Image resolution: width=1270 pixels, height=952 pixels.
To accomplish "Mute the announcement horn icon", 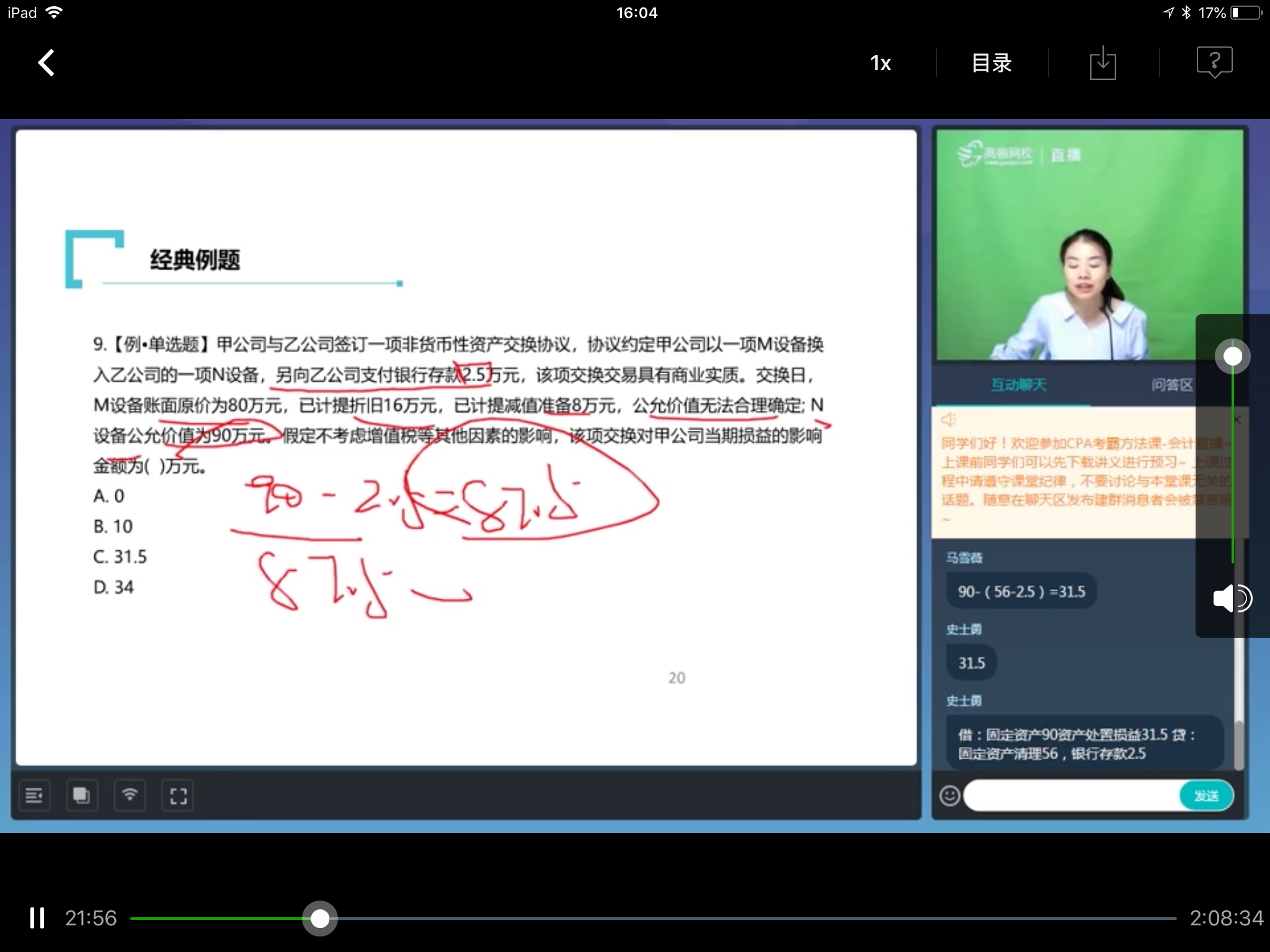I will pos(950,419).
